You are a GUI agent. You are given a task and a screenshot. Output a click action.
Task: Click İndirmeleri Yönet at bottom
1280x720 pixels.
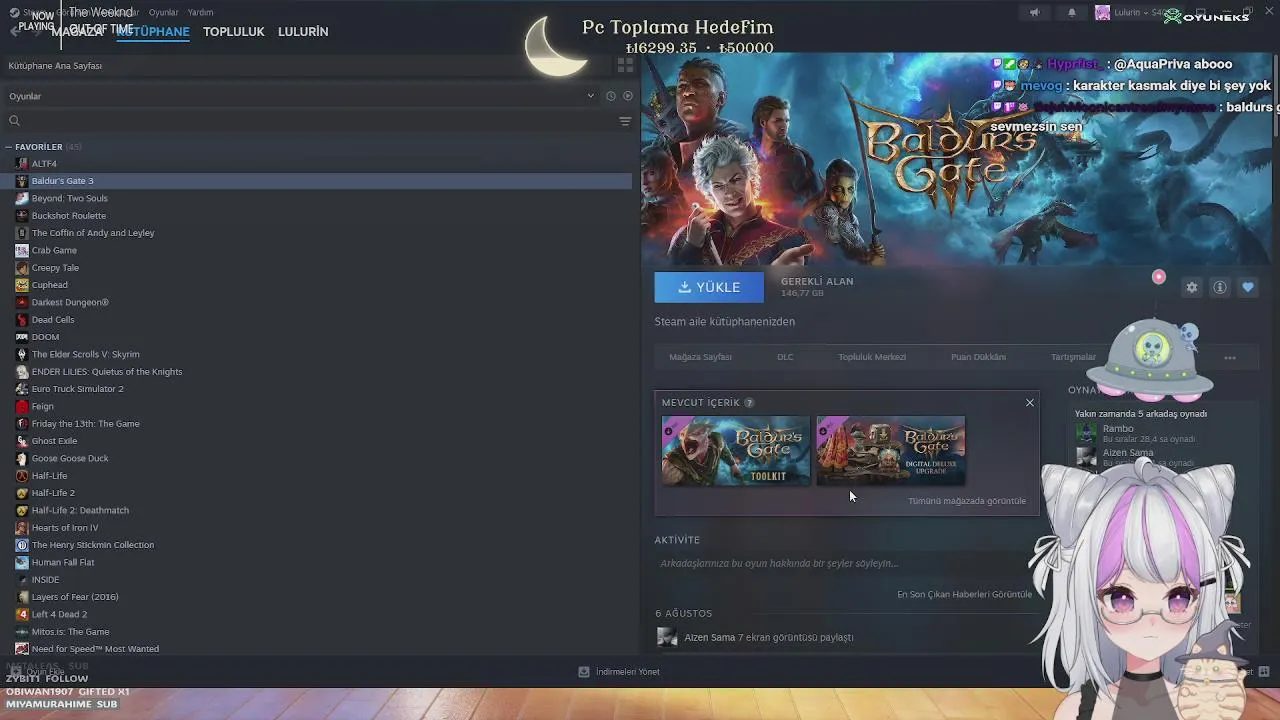627,672
